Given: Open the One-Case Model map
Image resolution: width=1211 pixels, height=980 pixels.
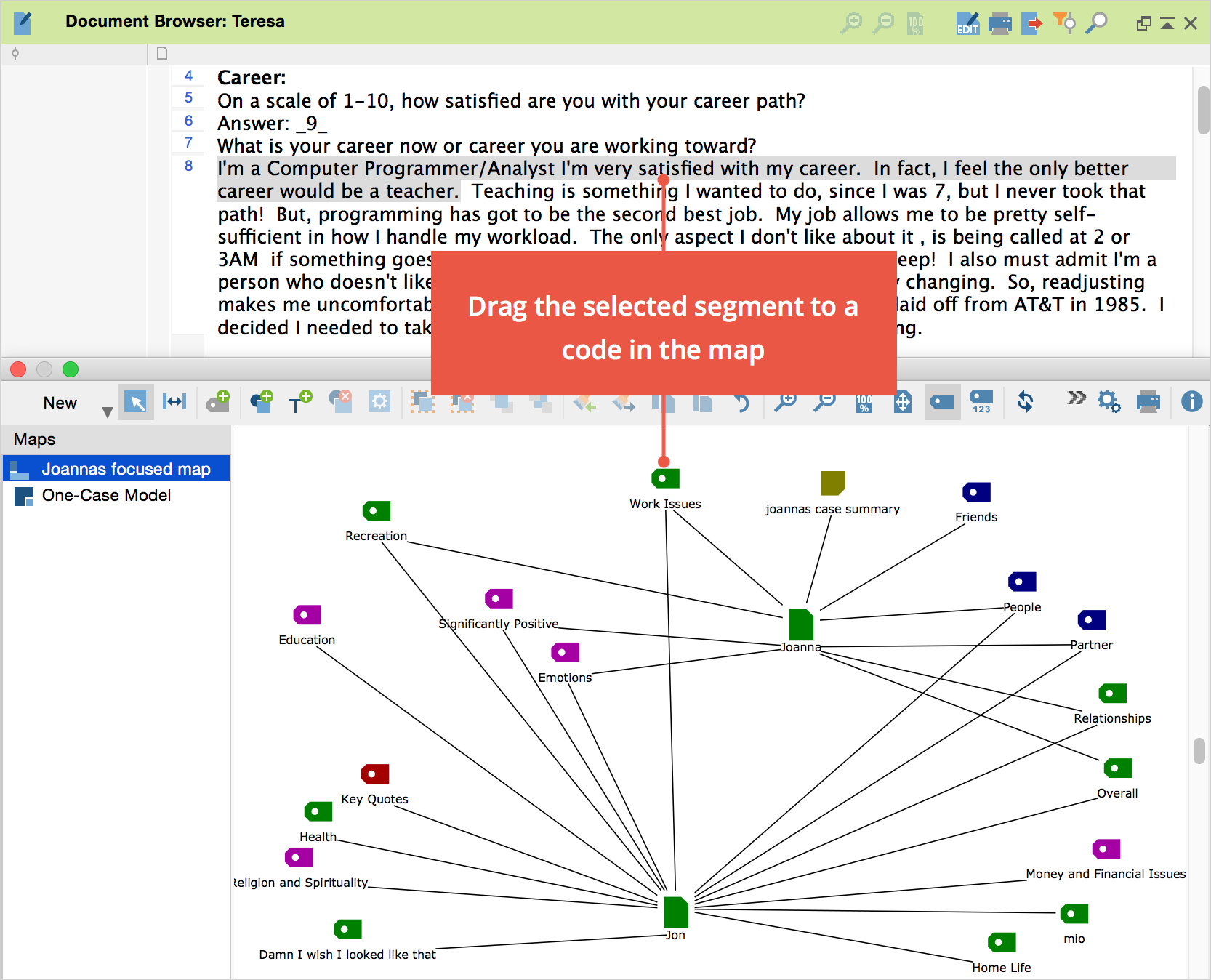Looking at the screenshot, I should 106,496.
